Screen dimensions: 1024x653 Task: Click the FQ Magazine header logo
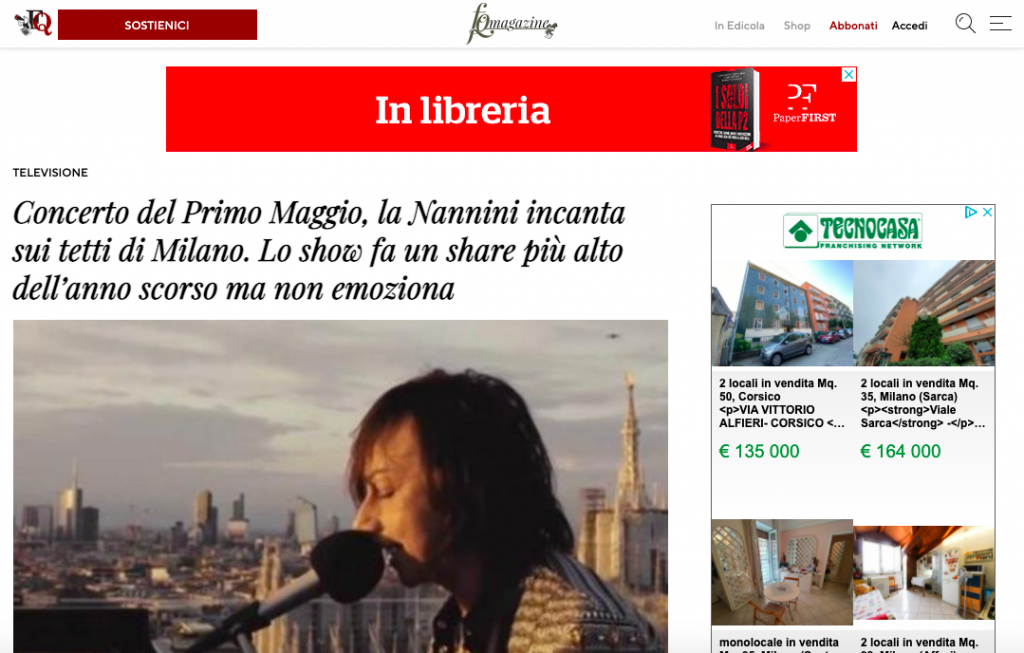pos(511,24)
